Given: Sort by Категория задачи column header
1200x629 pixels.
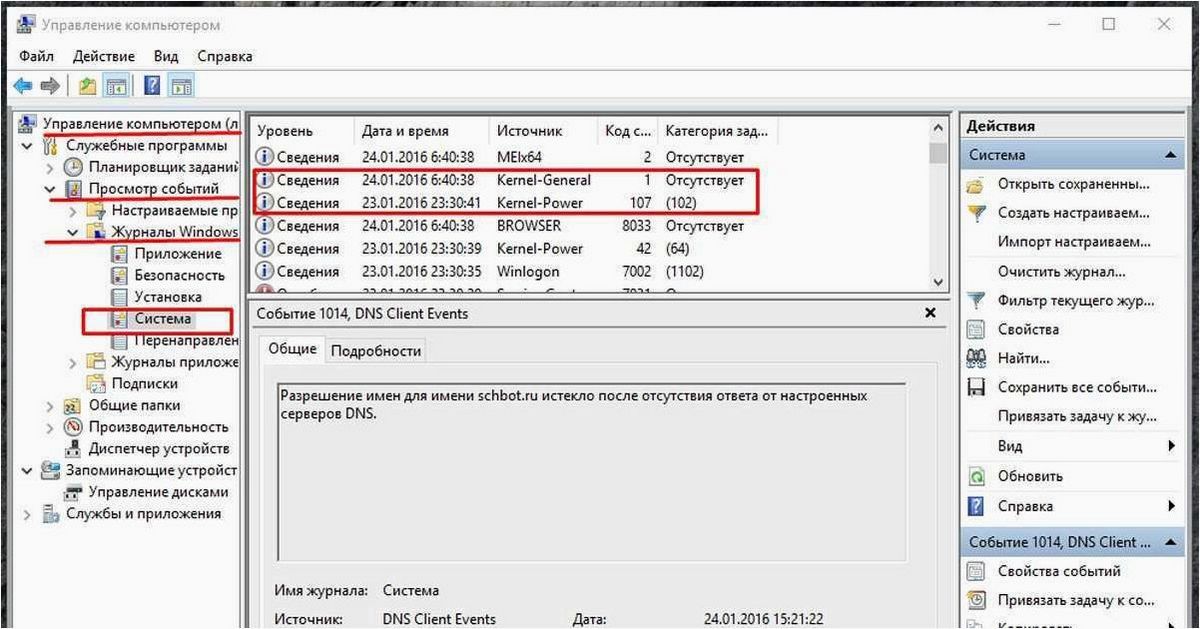Looking at the screenshot, I should click(718, 131).
